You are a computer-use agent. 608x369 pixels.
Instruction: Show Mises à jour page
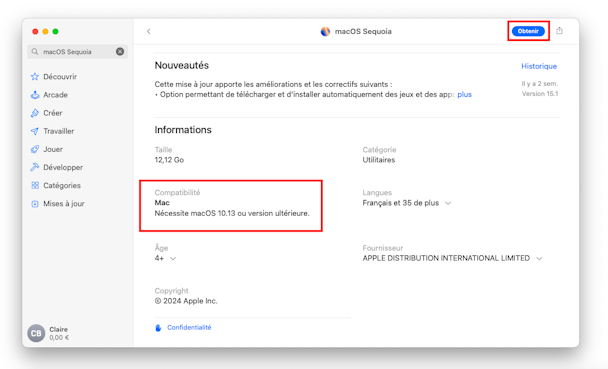coord(64,203)
